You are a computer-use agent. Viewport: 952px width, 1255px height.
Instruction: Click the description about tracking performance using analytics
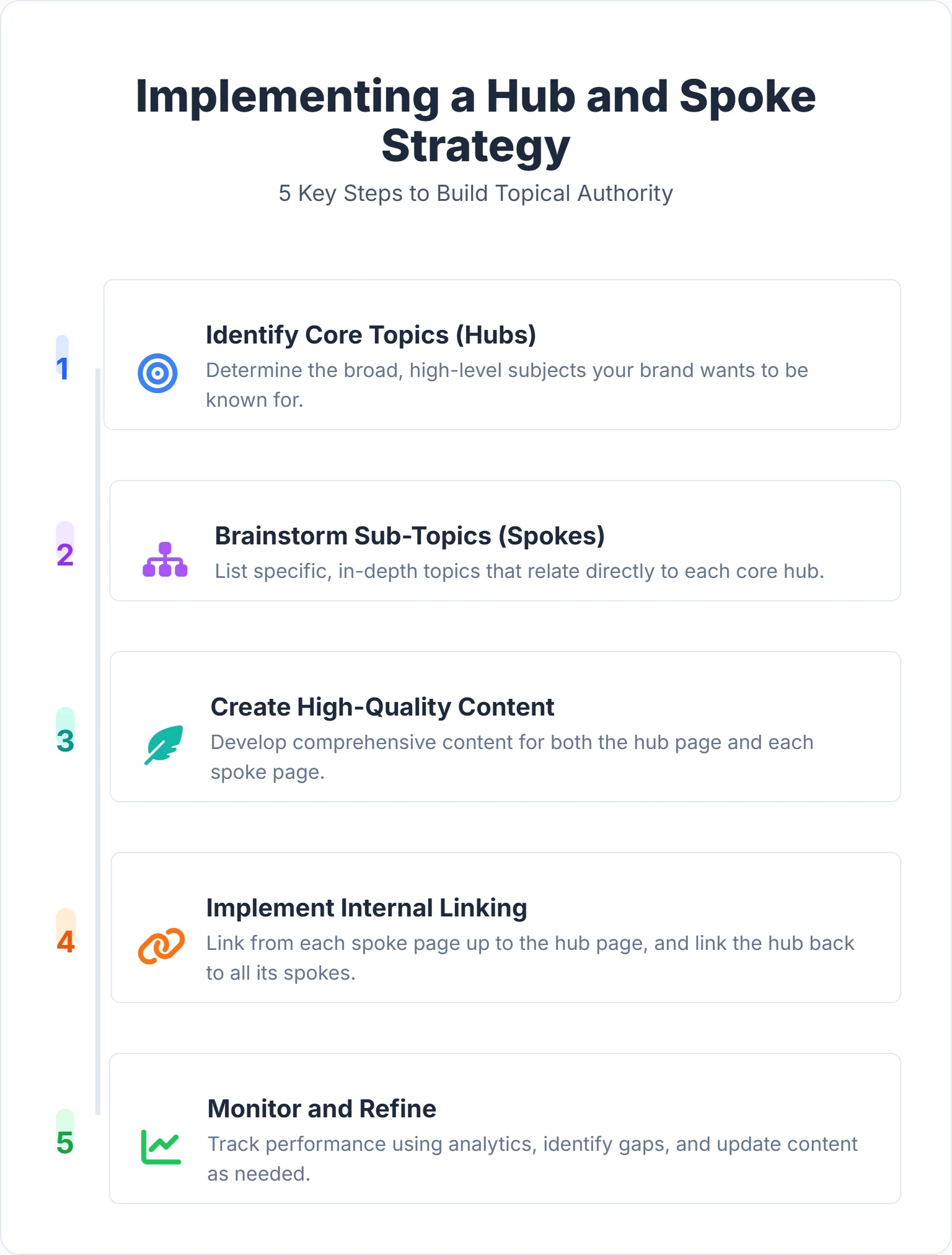click(532, 1159)
